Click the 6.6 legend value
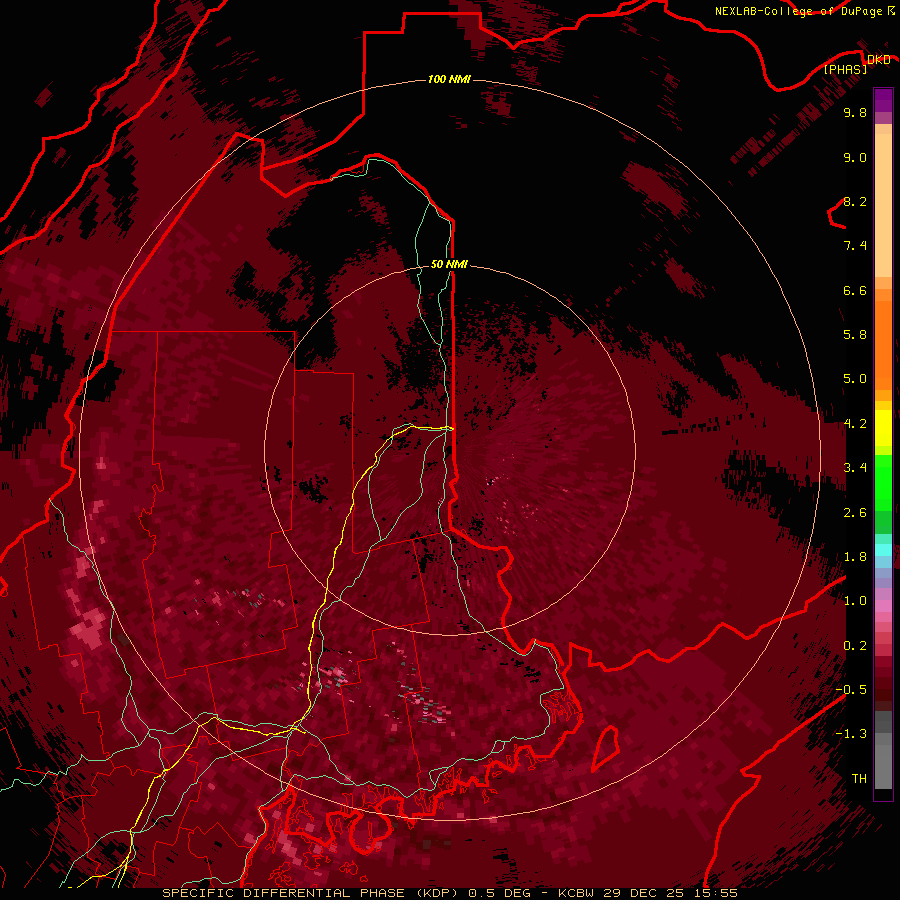Viewport: 900px width, 900px height. pyautogui.click(x=855, y=290)
